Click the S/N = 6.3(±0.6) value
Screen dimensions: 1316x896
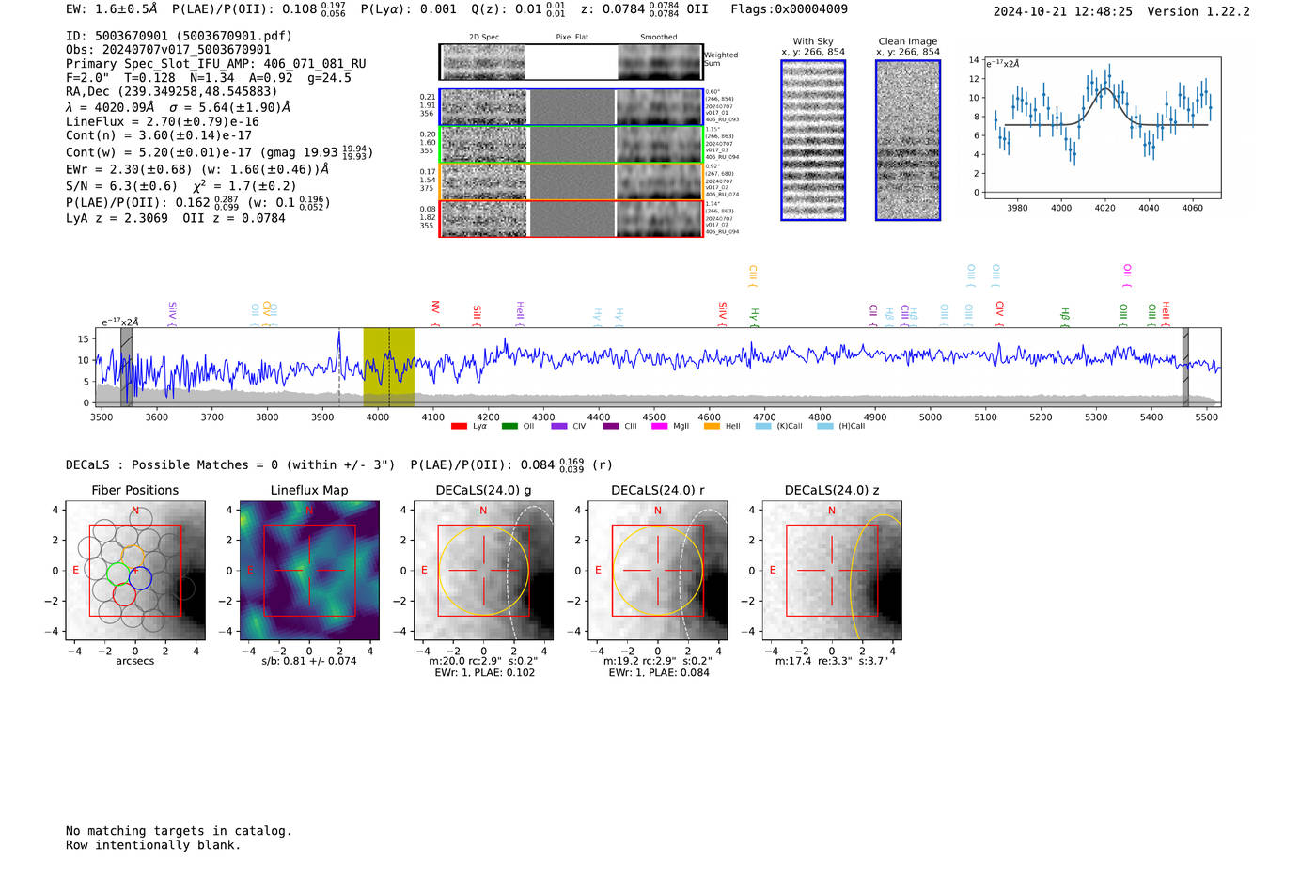coord(121,186)
